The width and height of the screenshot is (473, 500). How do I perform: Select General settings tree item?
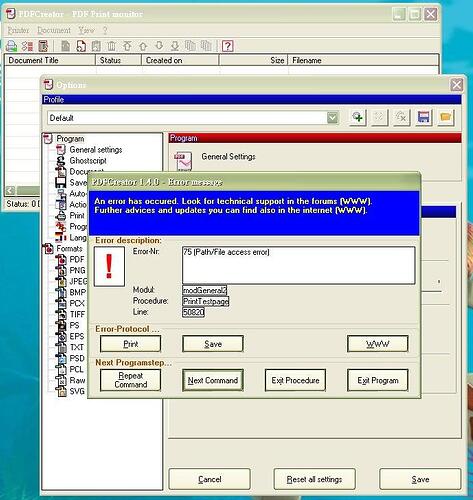(x=96, y=150)
